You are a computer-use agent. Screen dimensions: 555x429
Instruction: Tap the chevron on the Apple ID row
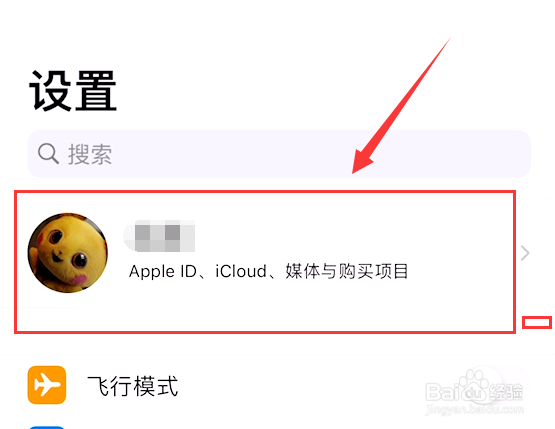(525, 253)
